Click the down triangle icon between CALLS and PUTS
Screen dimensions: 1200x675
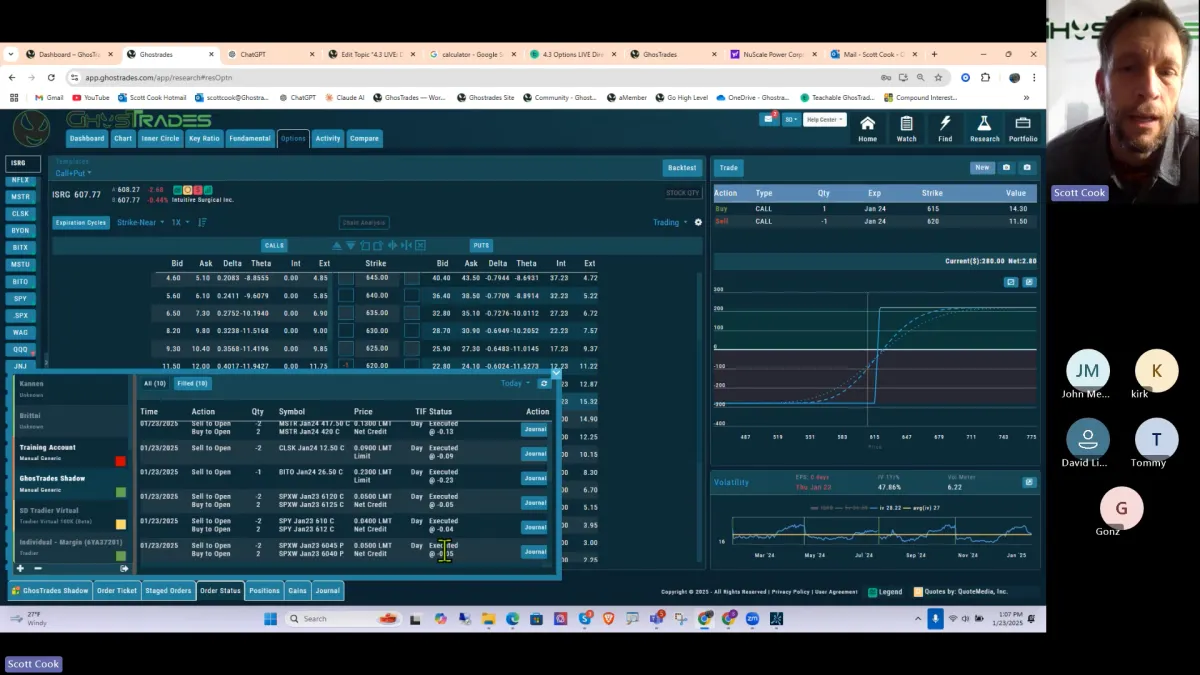[351, 245]
